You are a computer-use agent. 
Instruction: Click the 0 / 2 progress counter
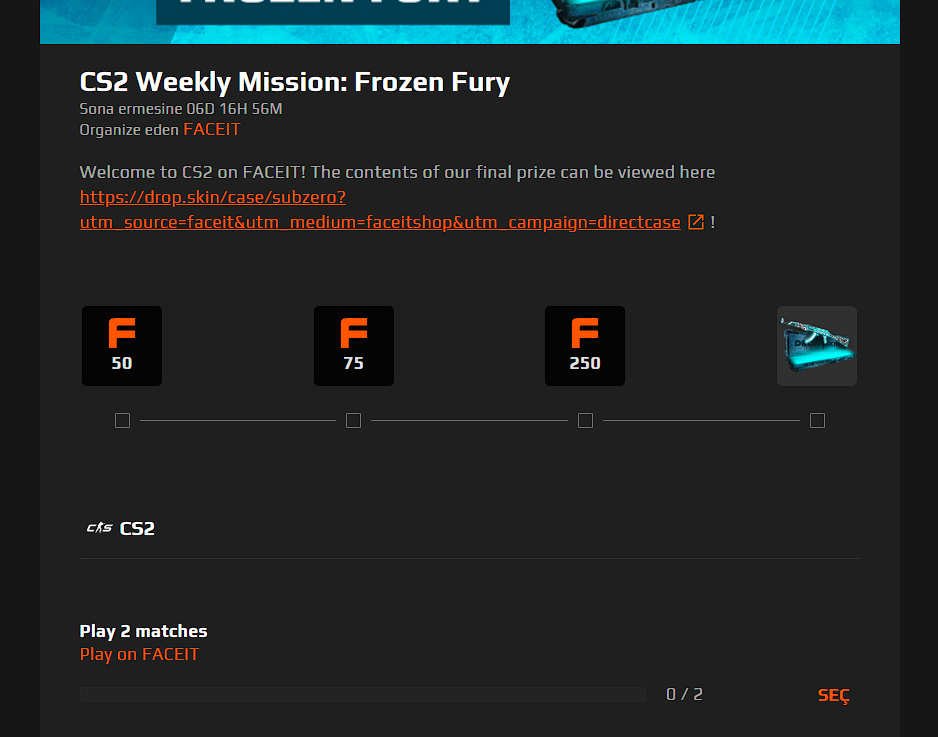point(684,695)
